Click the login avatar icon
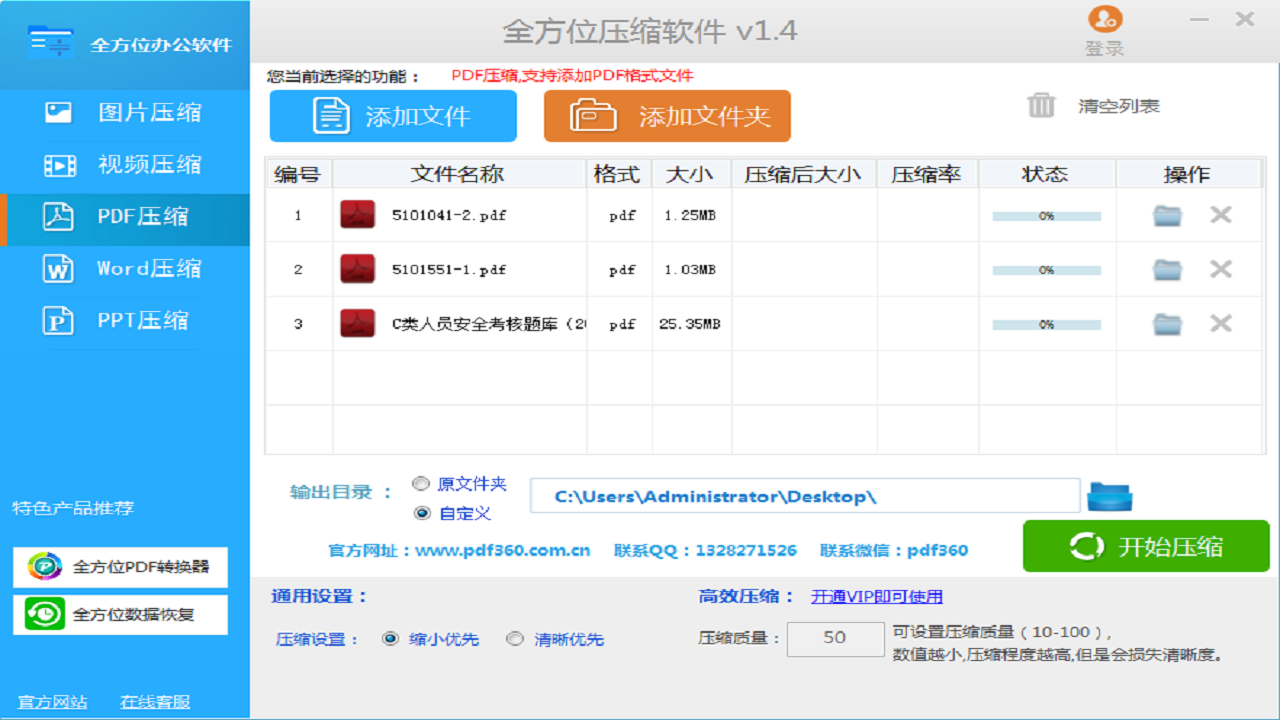This screenshot has height=720, width=1280. click(1105, 19)
